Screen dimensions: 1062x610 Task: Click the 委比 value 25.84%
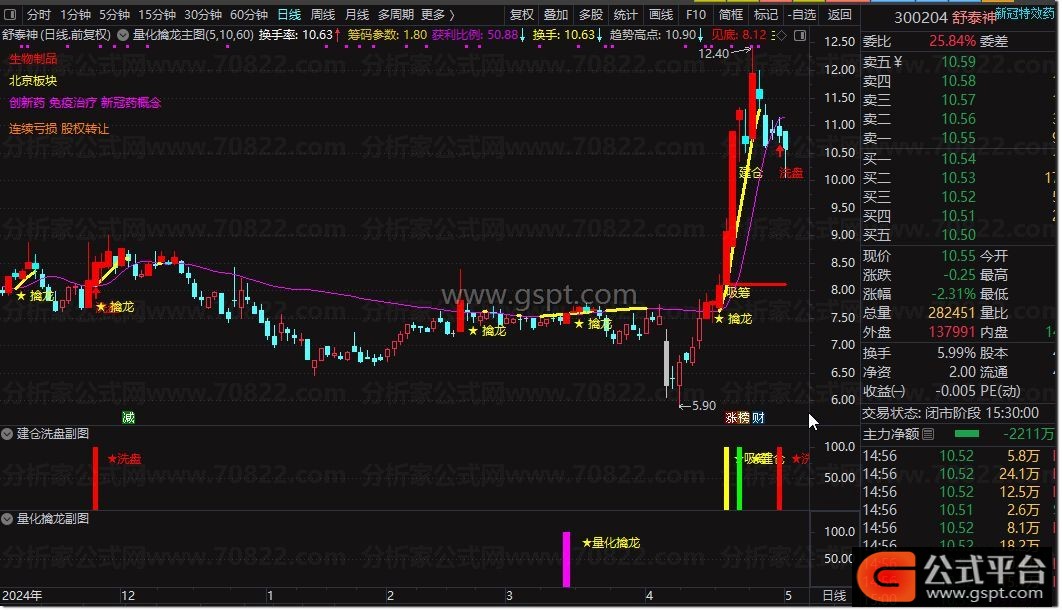pos(952,41)
